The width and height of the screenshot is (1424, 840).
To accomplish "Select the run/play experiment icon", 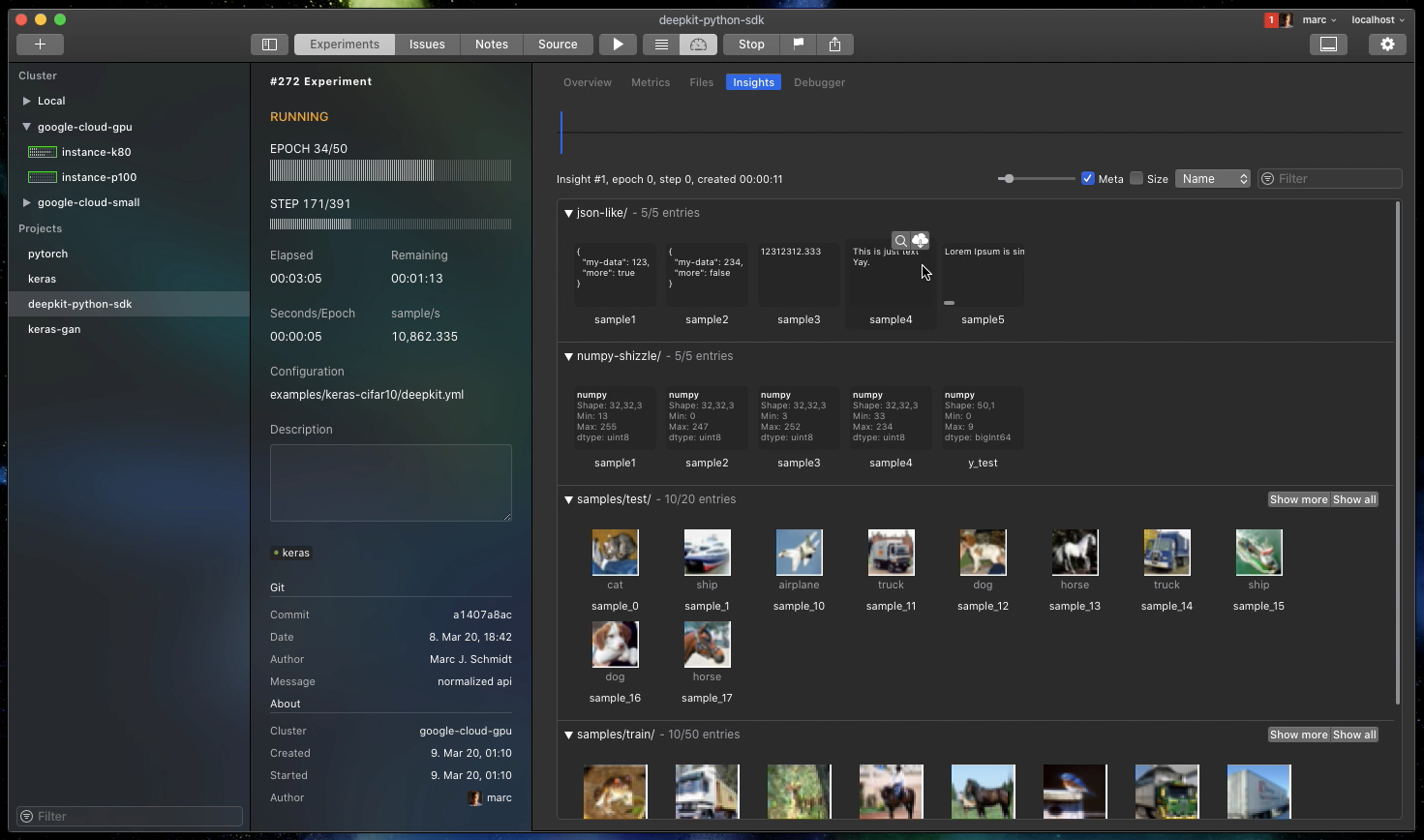I will (618, 44).
